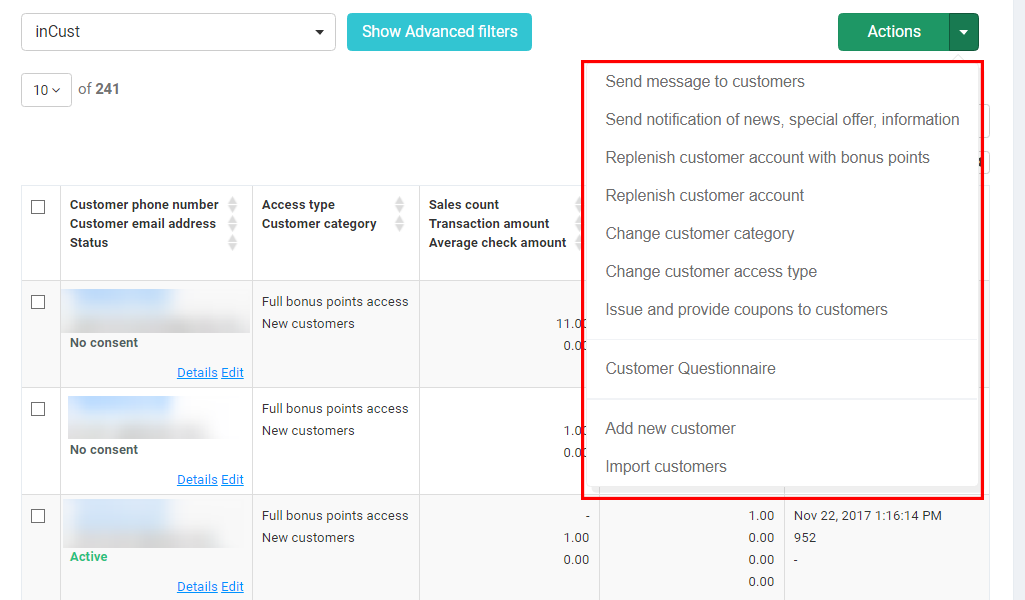Choose Send message to customers
The height and width of the screenshot is (600, 1025).
(x=704, y=82)
